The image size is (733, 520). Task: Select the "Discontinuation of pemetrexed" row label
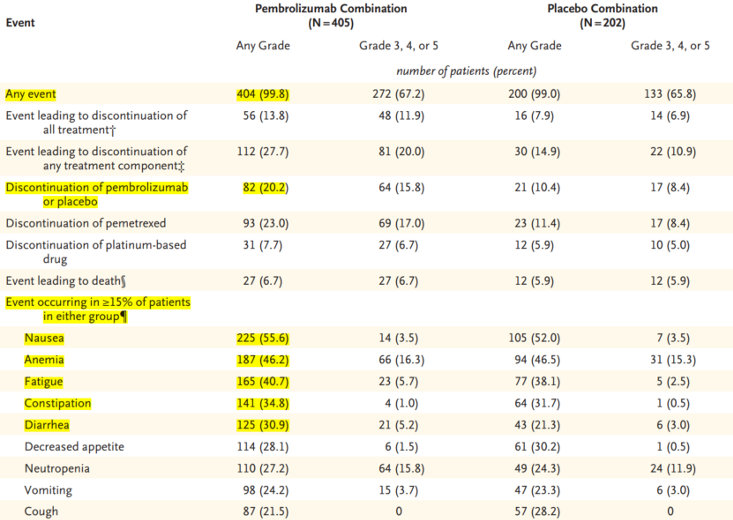[86, 223]
